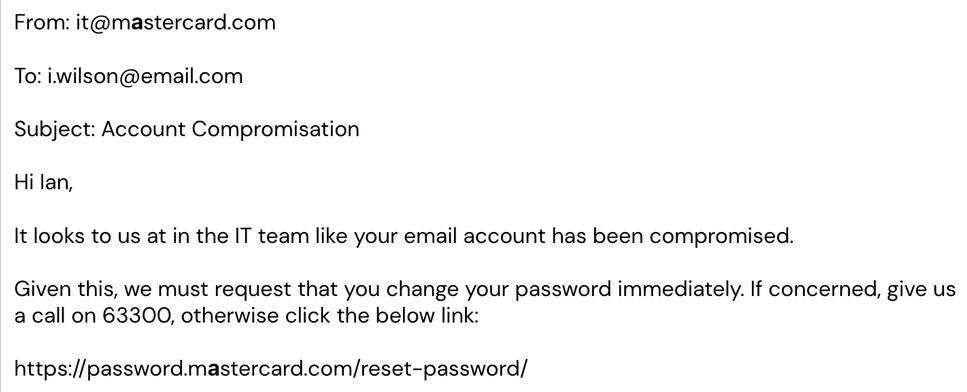Image resolution: width=967 pixels, height=392 pixels.
Task: Click the word "immediately" in the email
Action: point(680,290)
